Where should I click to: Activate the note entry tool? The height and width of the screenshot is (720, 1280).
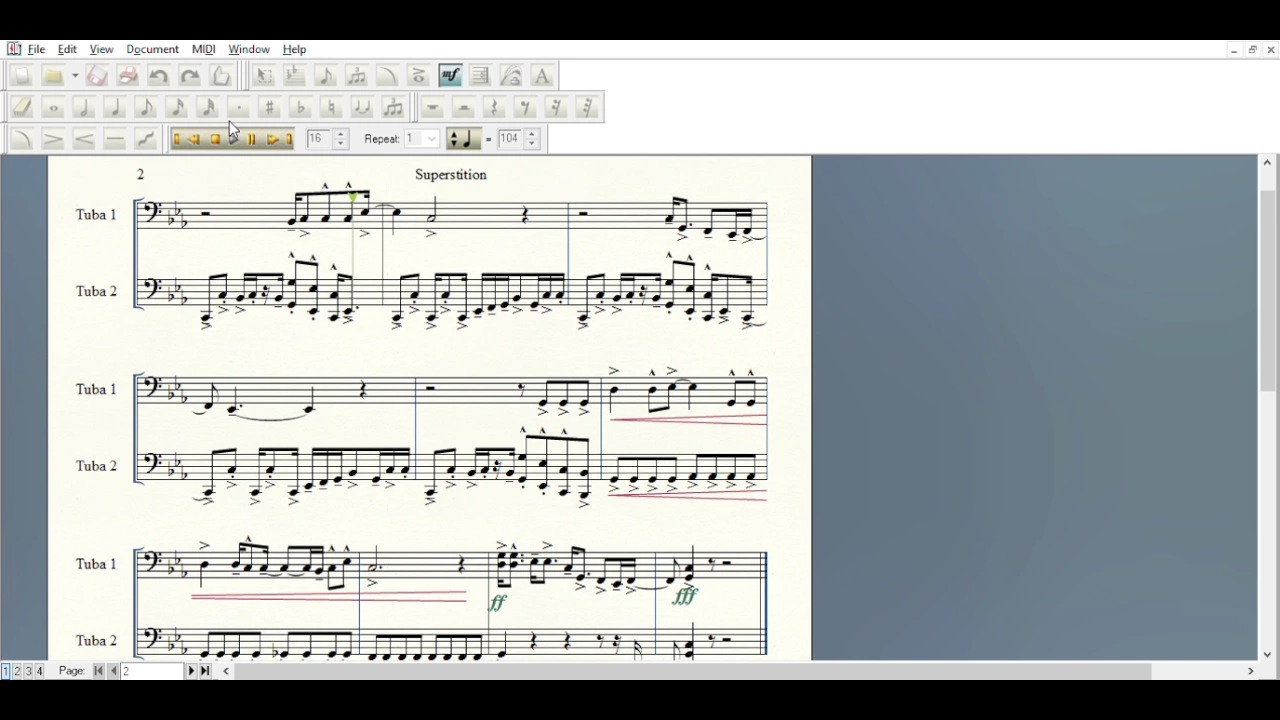tap(326, 76)
